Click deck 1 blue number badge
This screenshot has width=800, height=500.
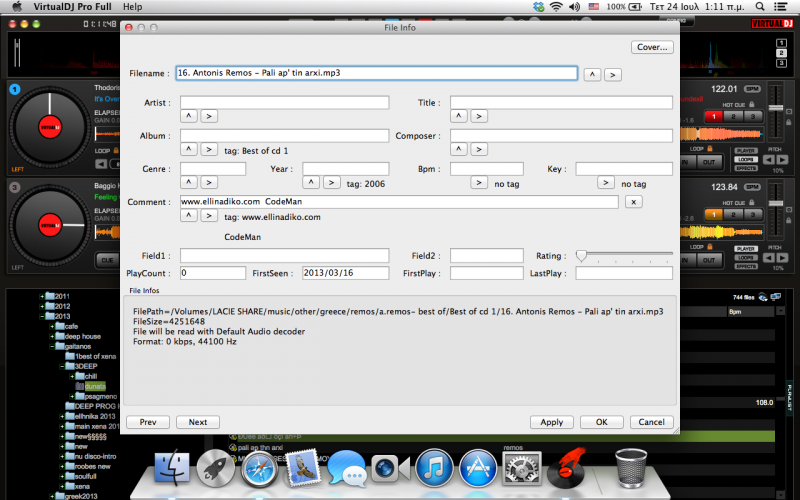[14, 89]
